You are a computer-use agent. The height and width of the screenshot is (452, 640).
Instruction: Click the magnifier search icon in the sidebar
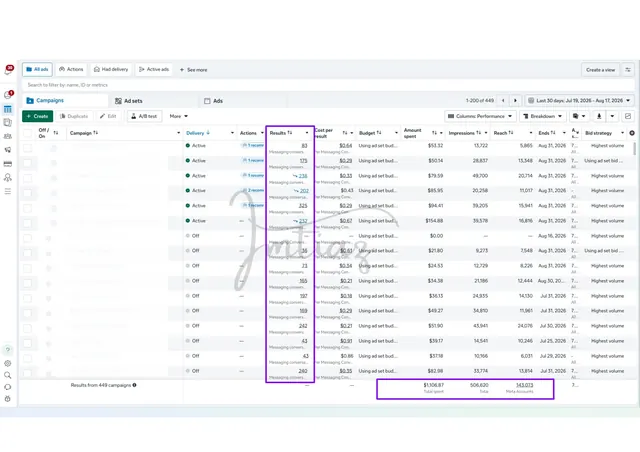[8, 375]
